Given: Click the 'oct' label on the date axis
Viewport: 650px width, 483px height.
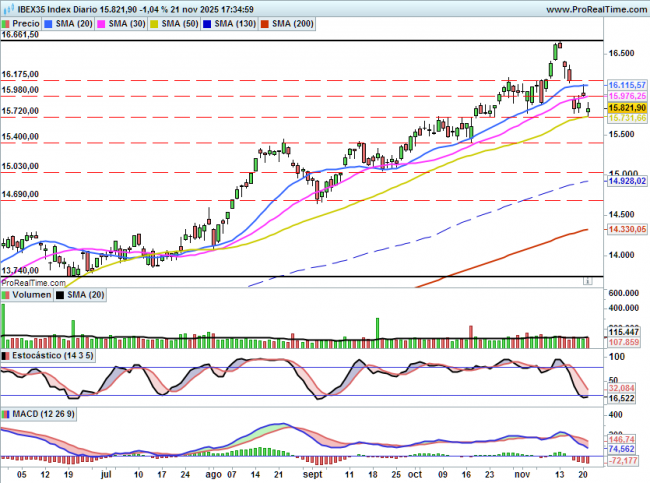Looking at the screenshot, I should [x=416, y=477].
